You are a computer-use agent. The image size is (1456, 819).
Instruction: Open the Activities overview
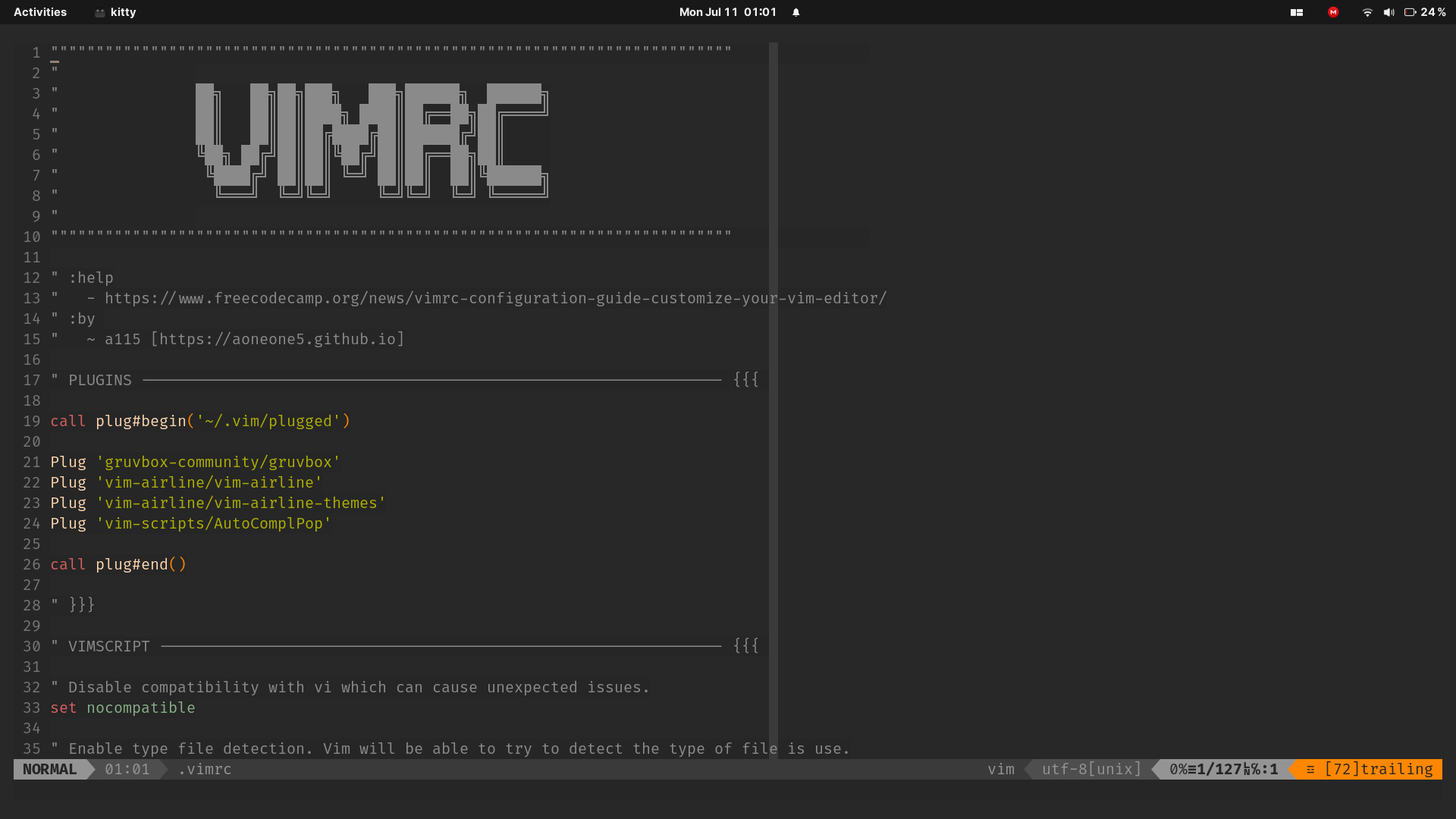tap(40, 12)
